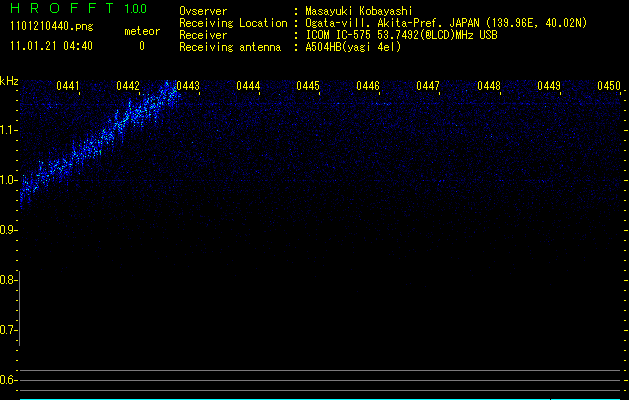Click the 0443 time marker
Viewport: 629px width, 400px height.
188,86
